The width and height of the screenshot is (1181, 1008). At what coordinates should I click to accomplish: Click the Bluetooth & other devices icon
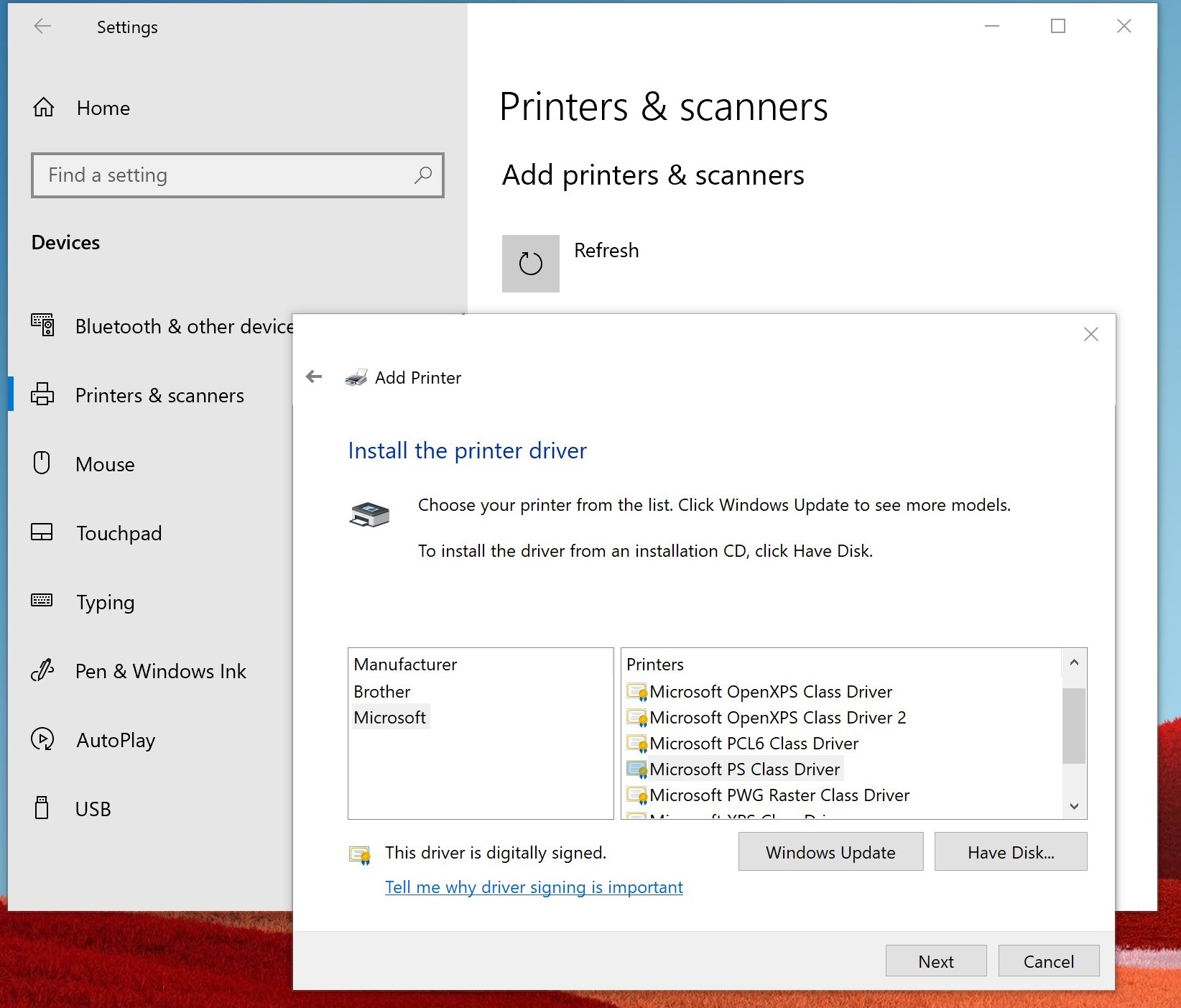click(x=42, y=325)
